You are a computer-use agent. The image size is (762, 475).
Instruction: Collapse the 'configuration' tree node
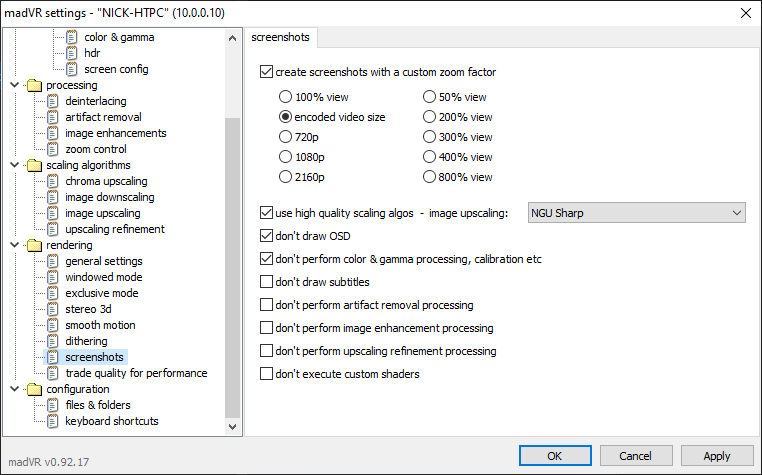[14, 389]
